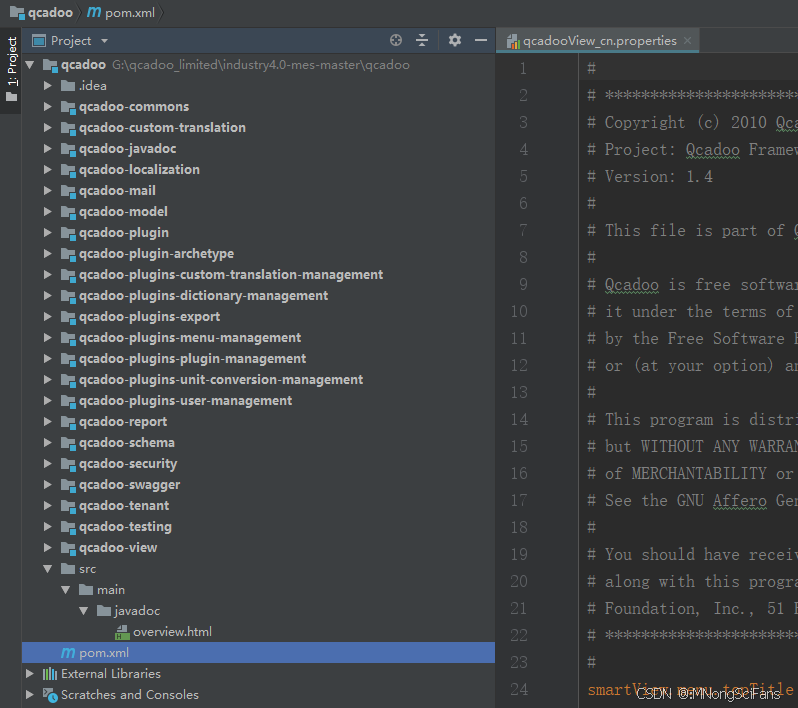Click the properties file icon on editor tab

click(513, 41)
